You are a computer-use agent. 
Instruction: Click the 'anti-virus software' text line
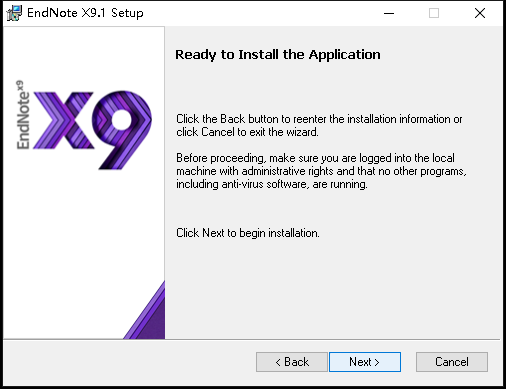272,184
